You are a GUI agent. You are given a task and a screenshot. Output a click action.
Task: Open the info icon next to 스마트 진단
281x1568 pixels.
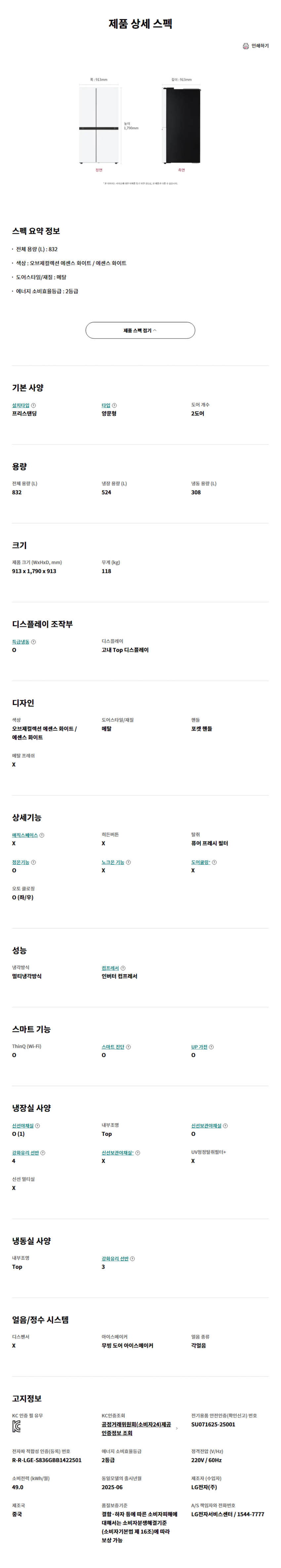[128, 1047]
